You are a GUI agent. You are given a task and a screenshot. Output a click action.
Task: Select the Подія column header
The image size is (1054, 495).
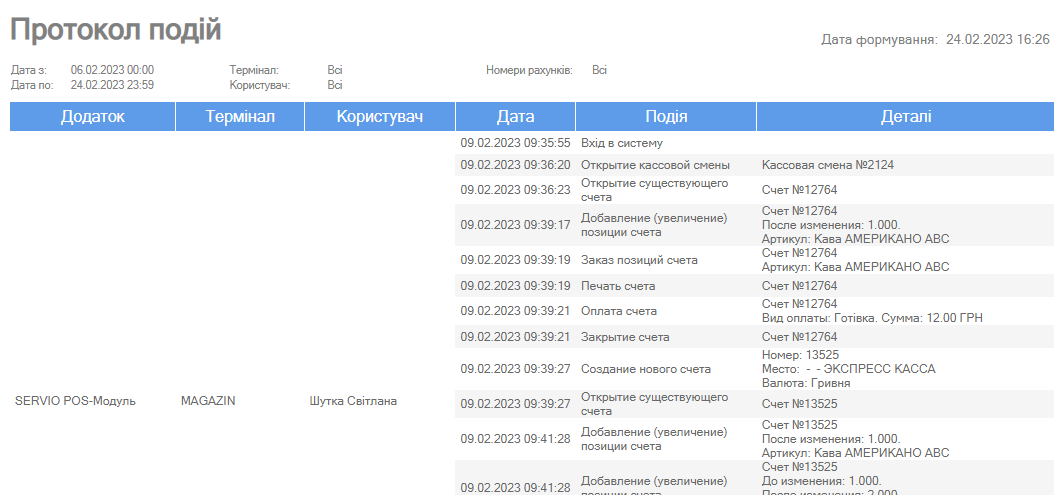[666, 117]
